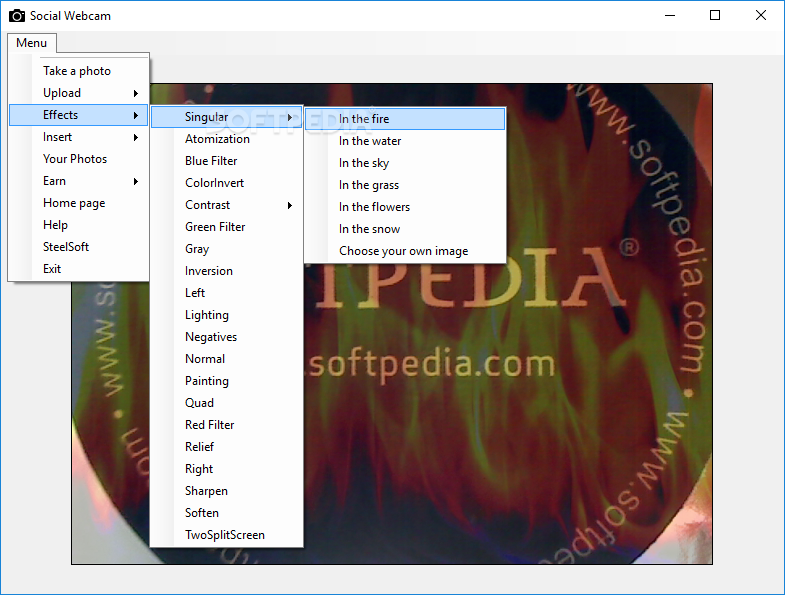Apply the Atomization effect
The height and width of the screenshot is (595, 785).
tap(227, 139)
